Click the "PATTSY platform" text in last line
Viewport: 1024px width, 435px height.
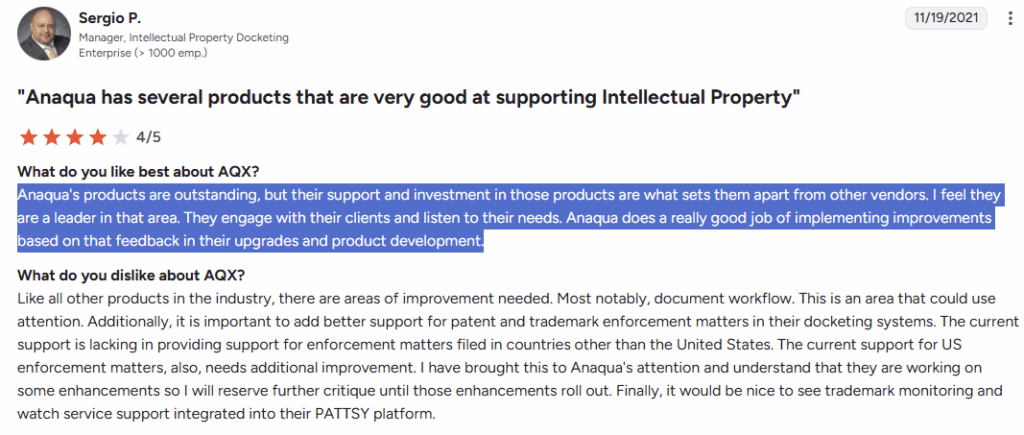(378, 414)
